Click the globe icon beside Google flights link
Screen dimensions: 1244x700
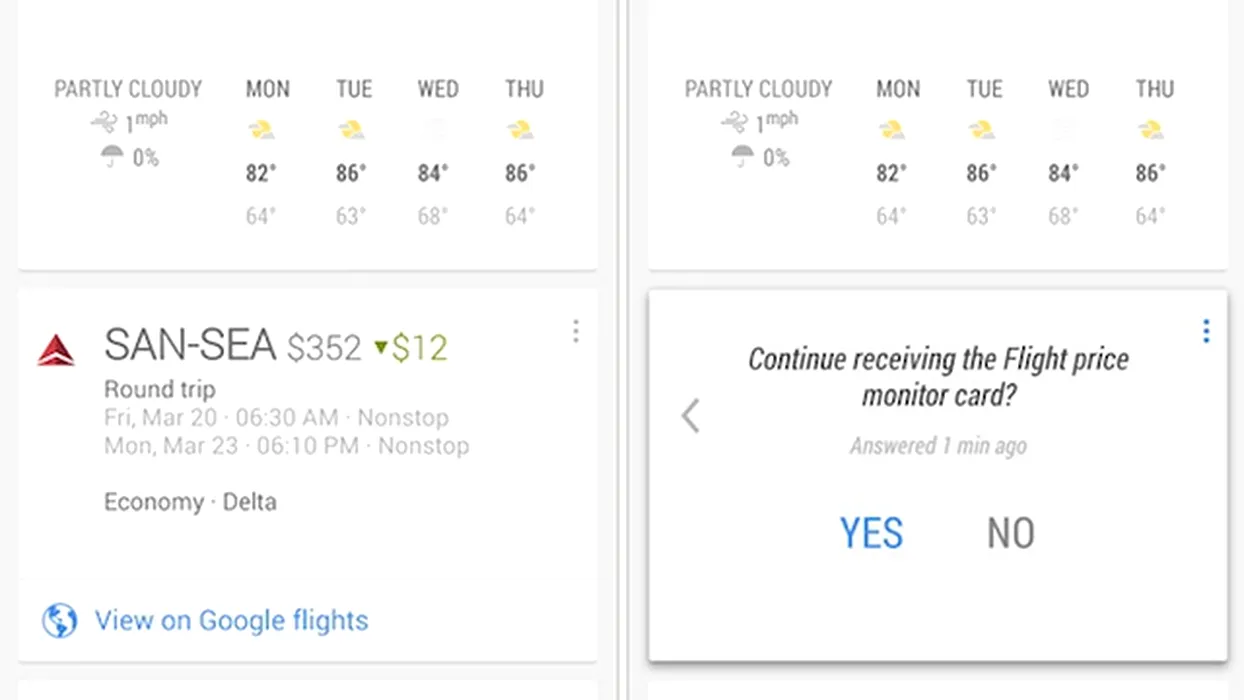pos(60,621)
